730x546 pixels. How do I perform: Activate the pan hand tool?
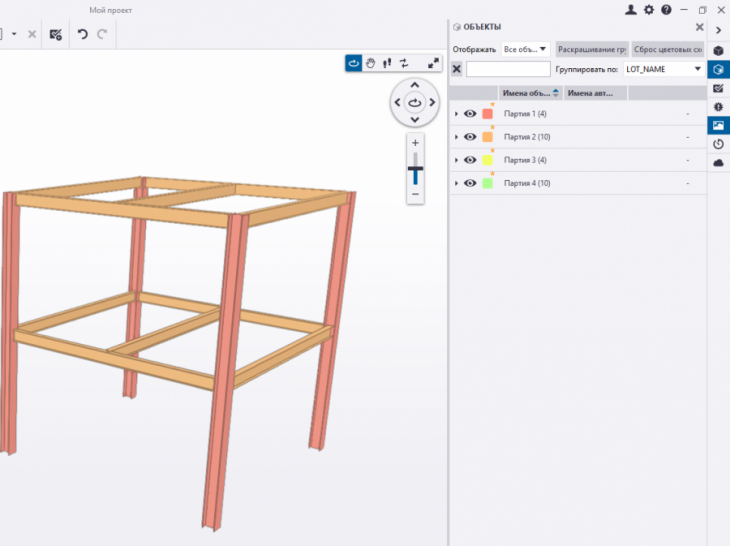click(370, 63)
